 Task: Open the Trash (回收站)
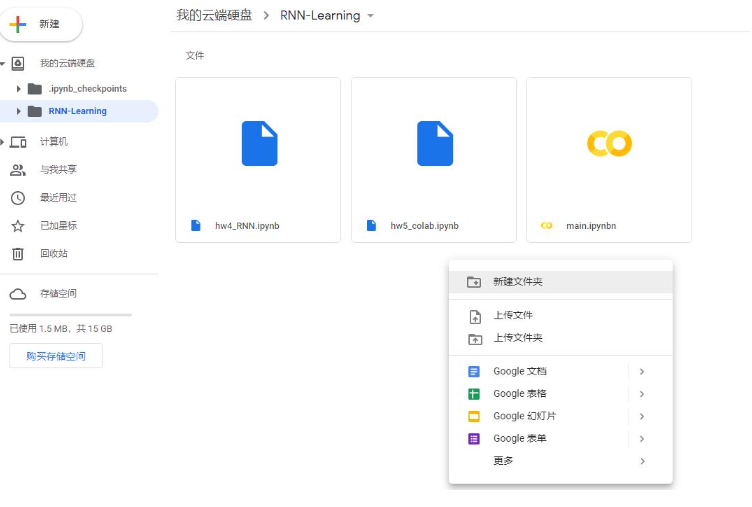54,253
